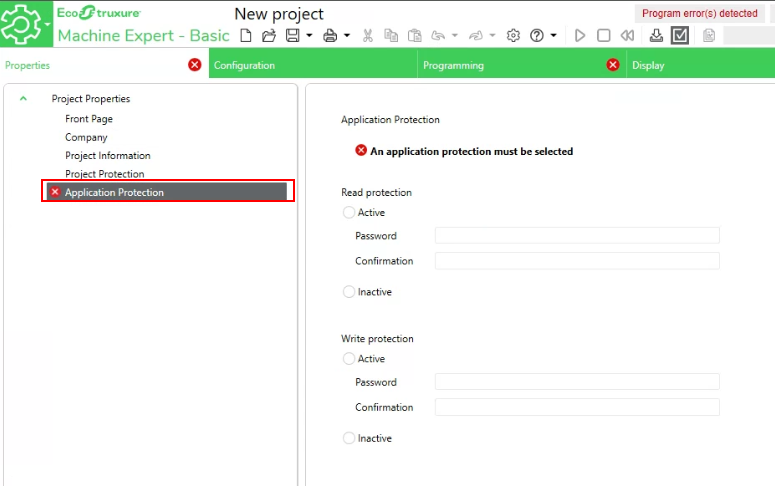Click the greyed document report icon
This screenshot has width=775, height=486.
(709, 36)
